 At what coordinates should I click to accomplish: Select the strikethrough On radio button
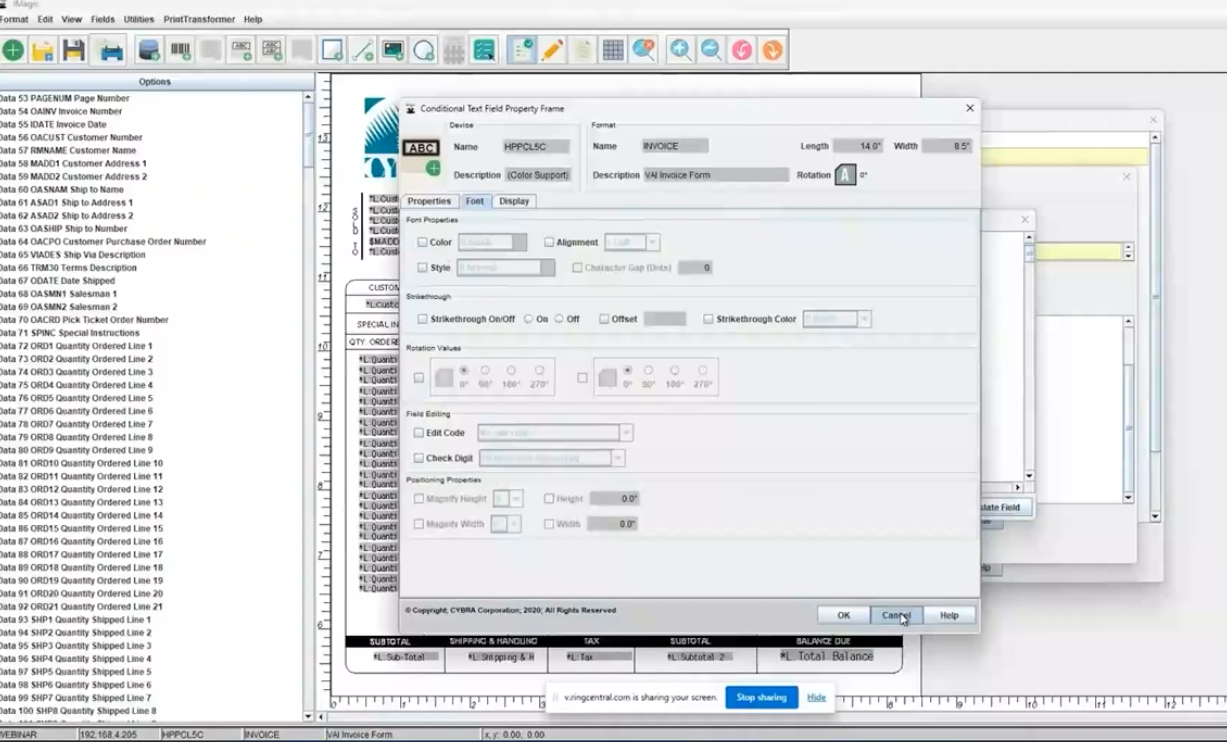click(529, 319)
